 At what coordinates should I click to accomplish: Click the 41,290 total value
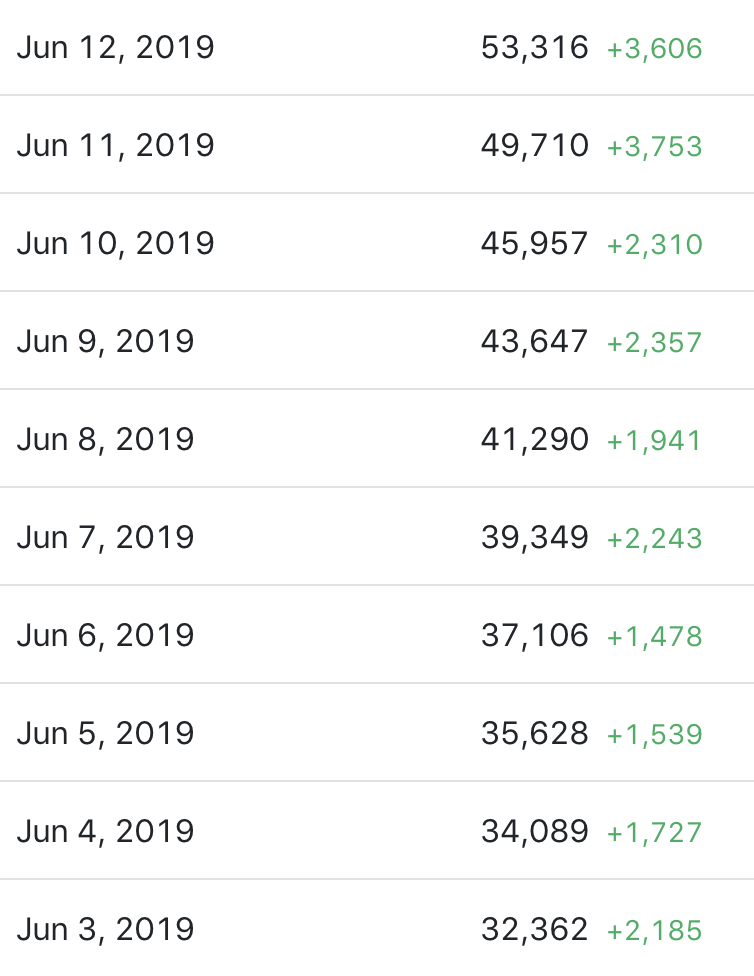pyautogui.click(x=535, y=440)
